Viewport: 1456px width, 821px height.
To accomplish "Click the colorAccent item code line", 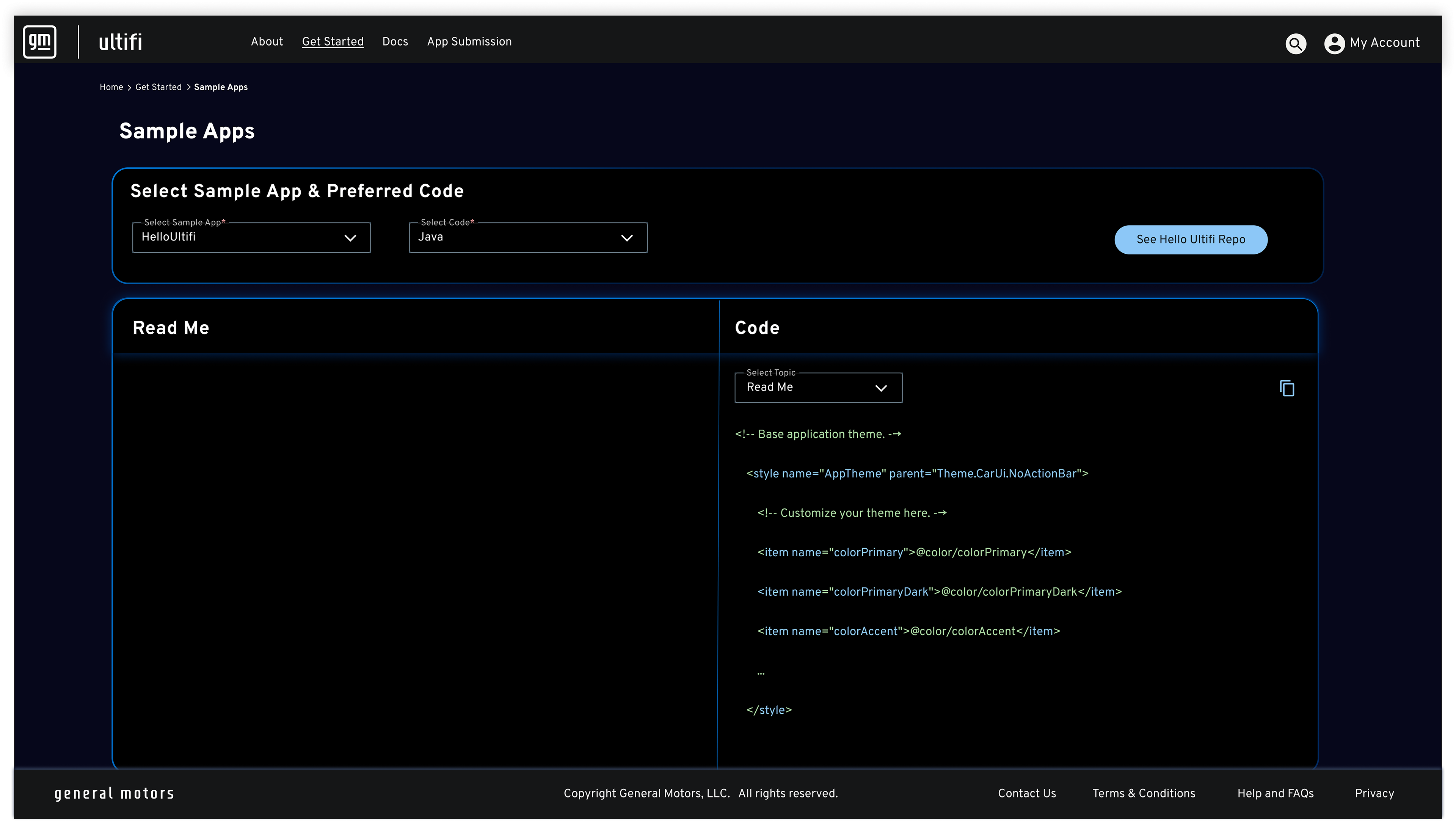I will pos(909,631).
